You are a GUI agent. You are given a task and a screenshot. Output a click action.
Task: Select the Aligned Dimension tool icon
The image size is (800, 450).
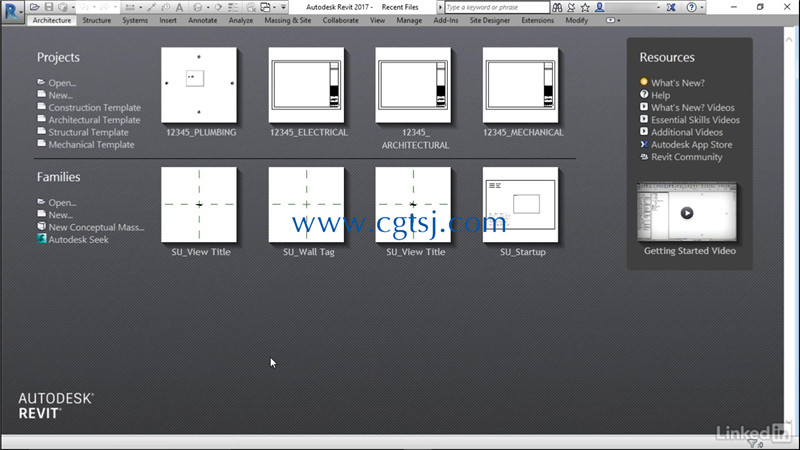(151, 7)
